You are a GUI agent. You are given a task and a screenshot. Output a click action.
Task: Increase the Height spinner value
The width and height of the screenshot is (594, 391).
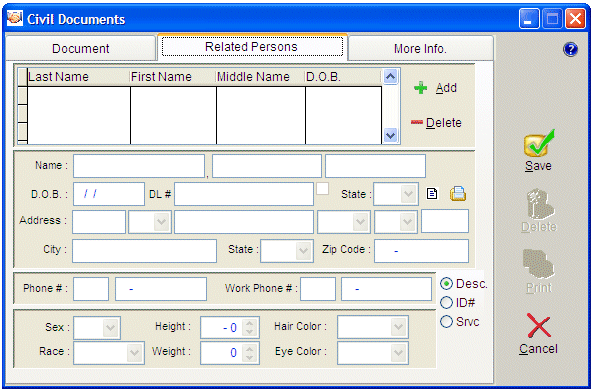249,323
